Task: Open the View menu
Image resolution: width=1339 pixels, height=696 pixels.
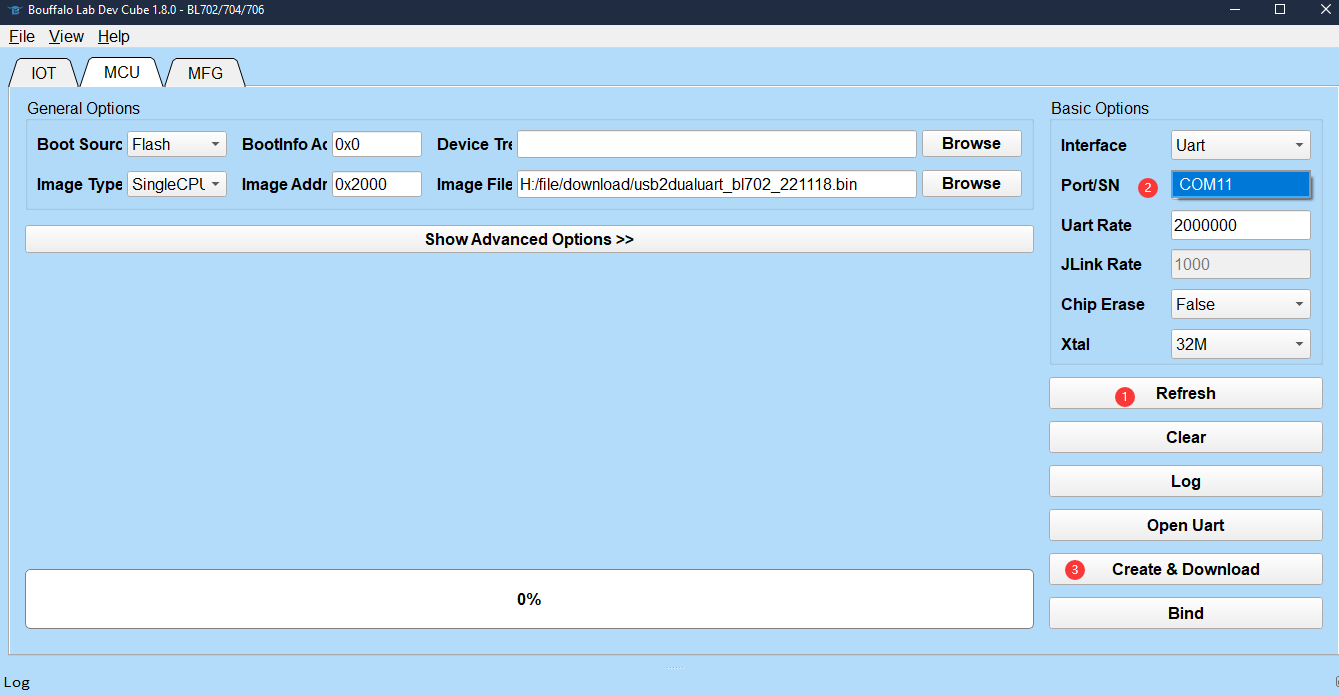Action: (67, 37)
